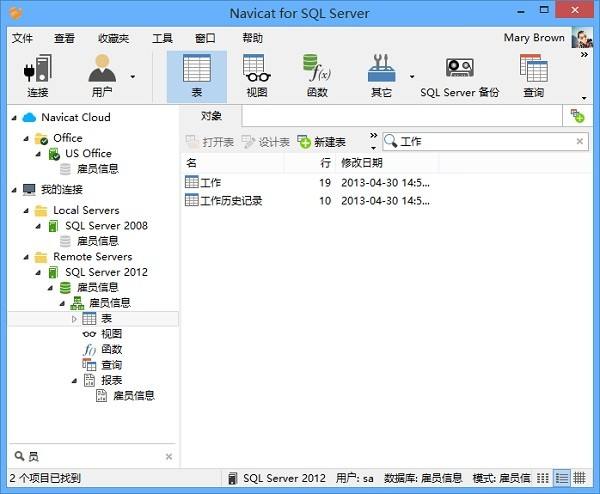Select US Office in the tree
The image size is (600, 494).
pyautogui.click(x=88, y=154)
